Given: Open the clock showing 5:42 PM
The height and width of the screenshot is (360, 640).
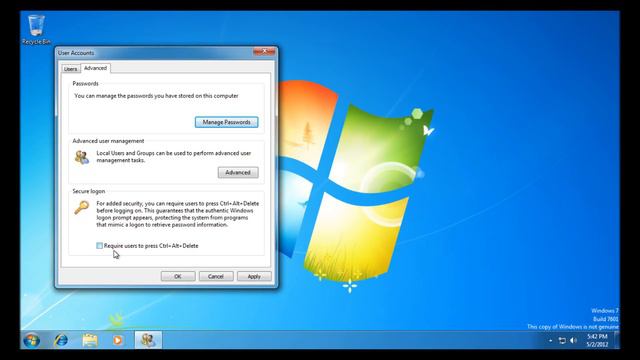Looking at the screenshot, I should click(597, 340).
